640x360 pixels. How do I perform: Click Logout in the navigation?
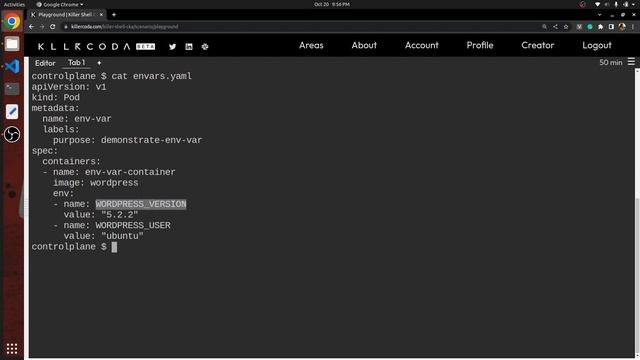point(597,45)
